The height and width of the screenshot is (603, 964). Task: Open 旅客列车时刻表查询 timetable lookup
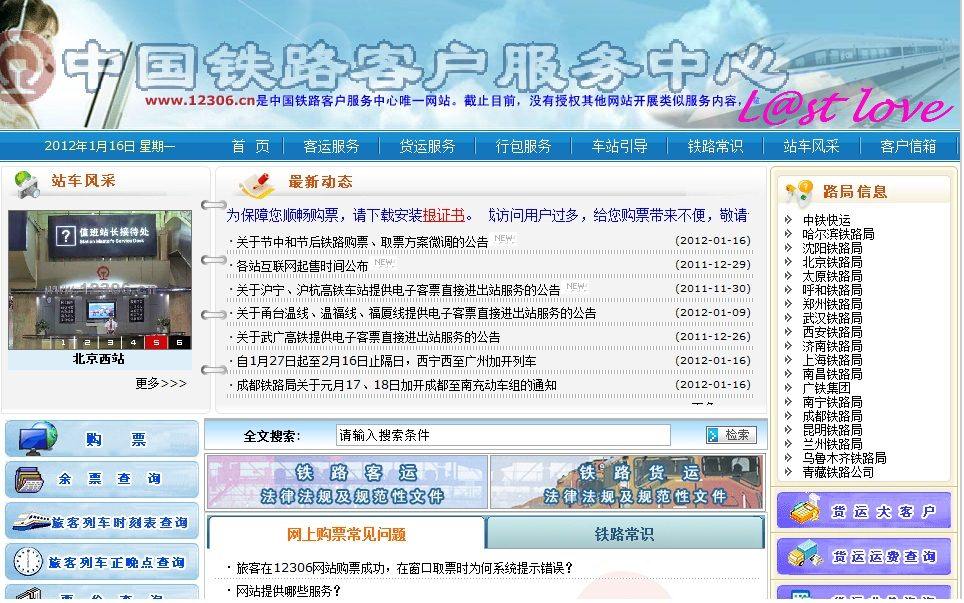(x=102, y=521)
